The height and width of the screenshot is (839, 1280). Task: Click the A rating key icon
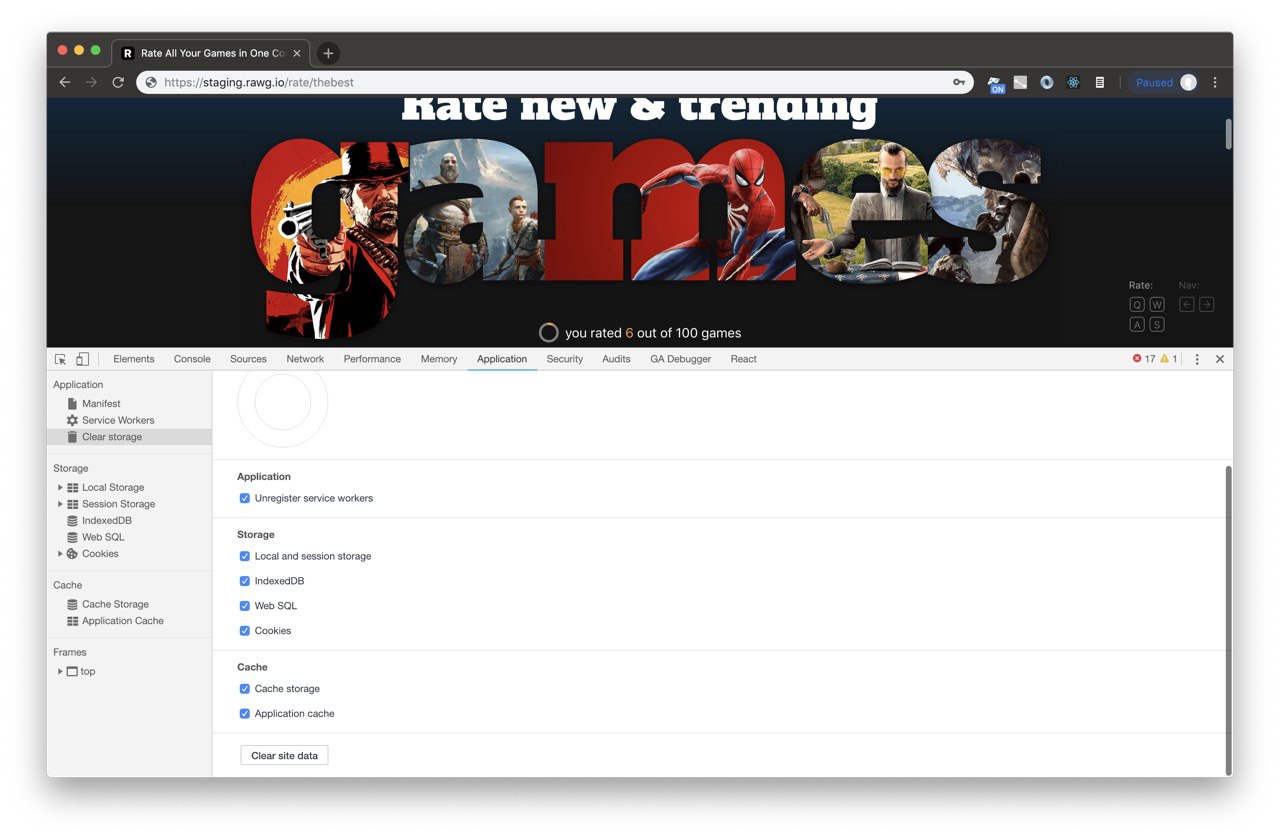[1137, 324]
